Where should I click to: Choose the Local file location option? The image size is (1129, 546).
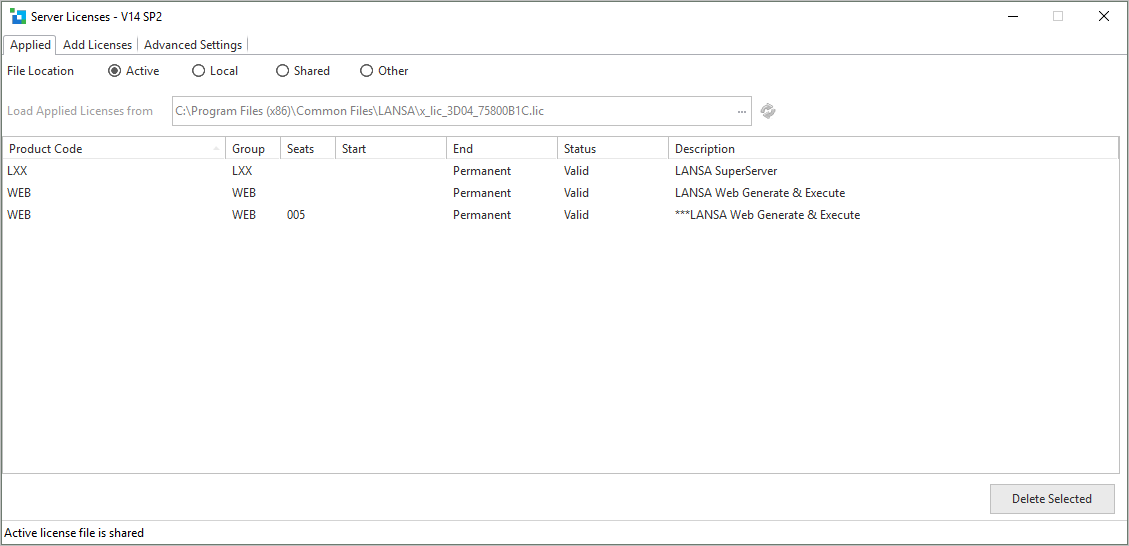199,71
